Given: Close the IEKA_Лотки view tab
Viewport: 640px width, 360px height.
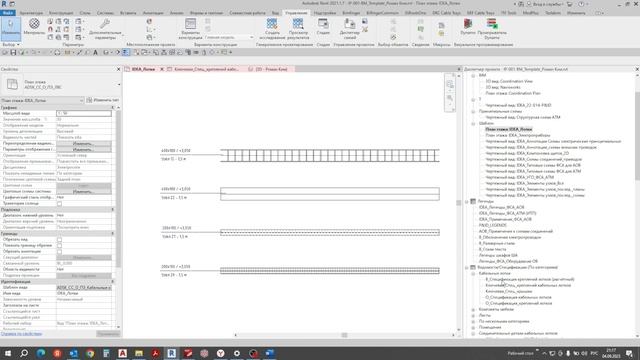Looking at the screenshot, I should tap(162, 69).
